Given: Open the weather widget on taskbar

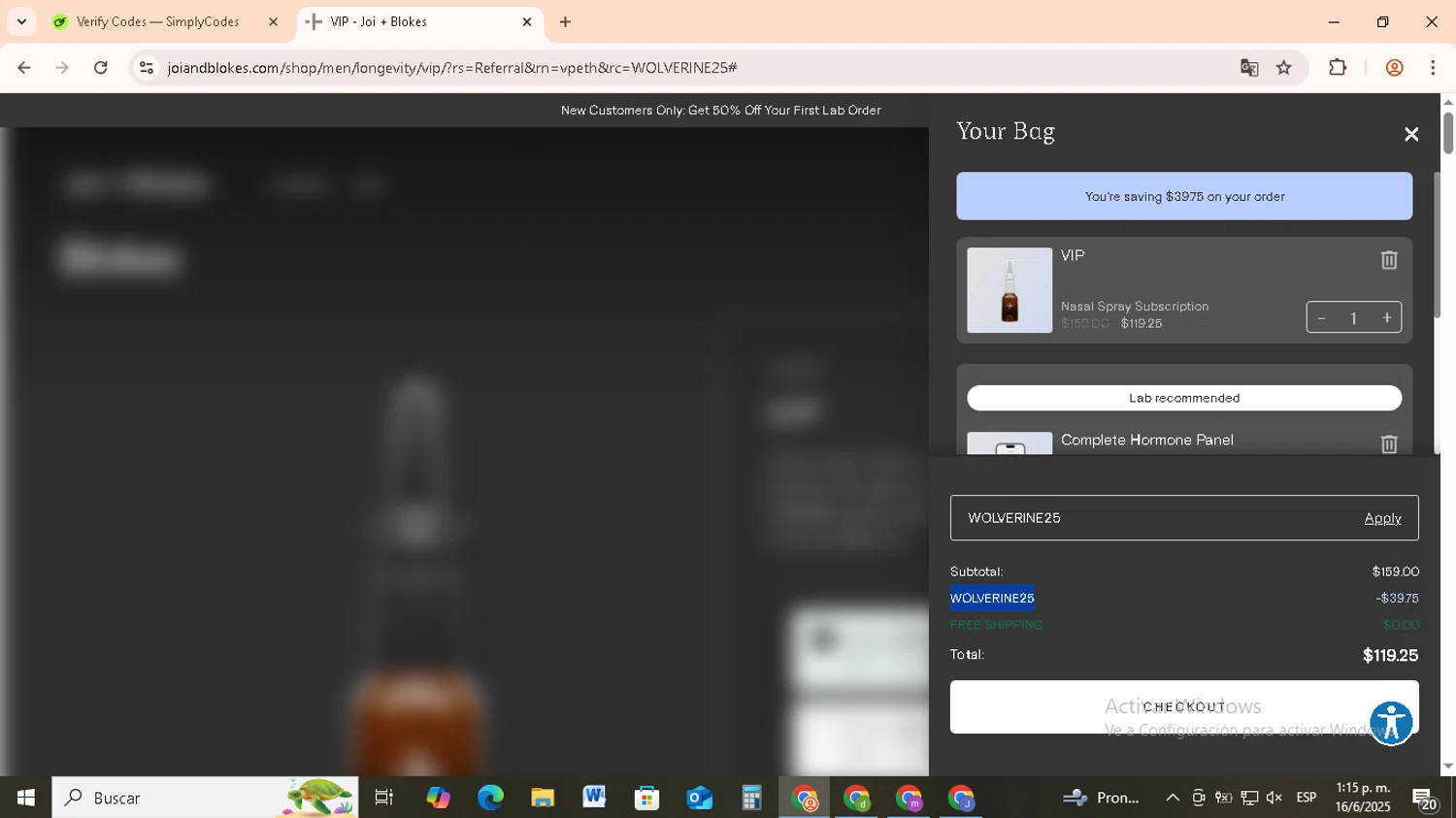Looking at the screenshot, I should pos(1102,798).
